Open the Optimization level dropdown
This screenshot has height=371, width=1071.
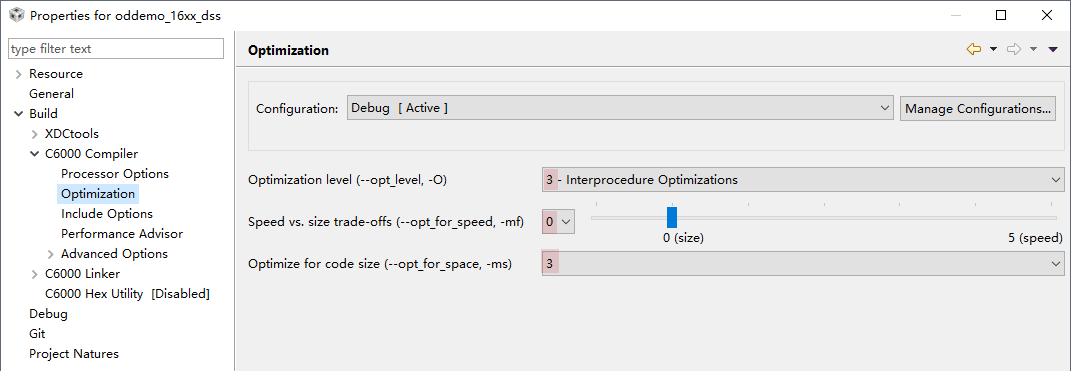[x=803, y=180]
